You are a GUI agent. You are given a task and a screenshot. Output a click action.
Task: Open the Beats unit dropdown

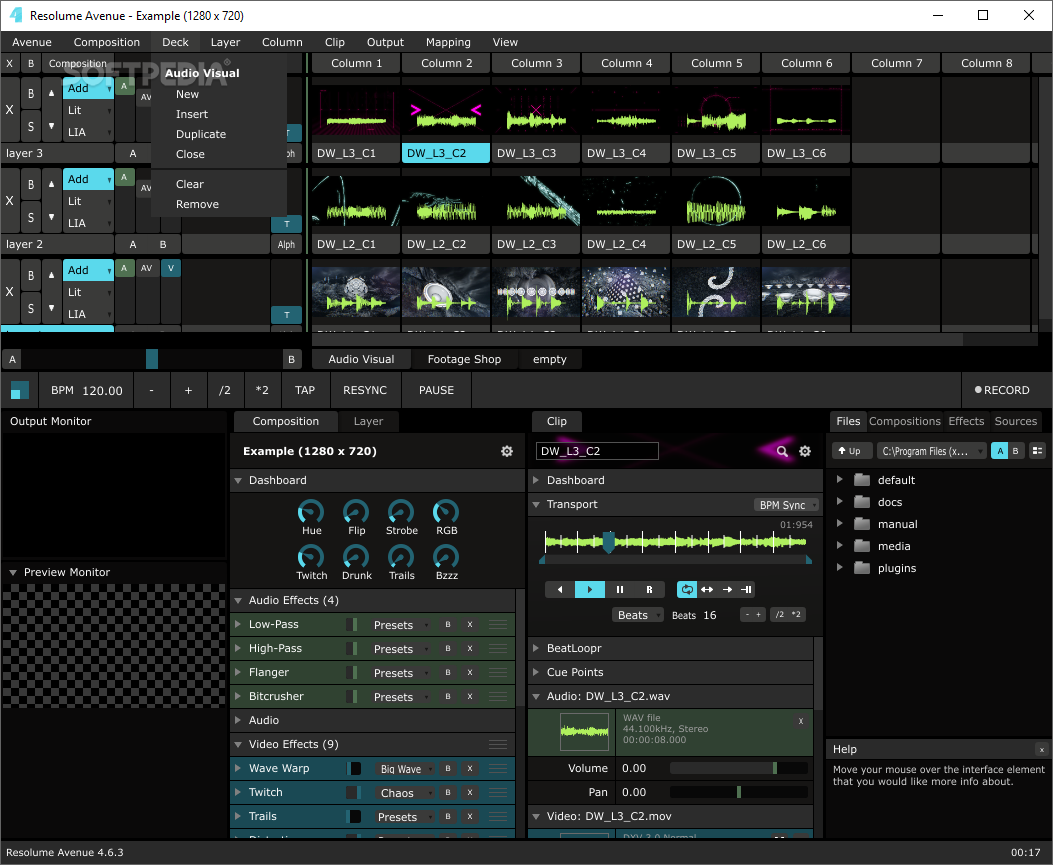[637, 615]
